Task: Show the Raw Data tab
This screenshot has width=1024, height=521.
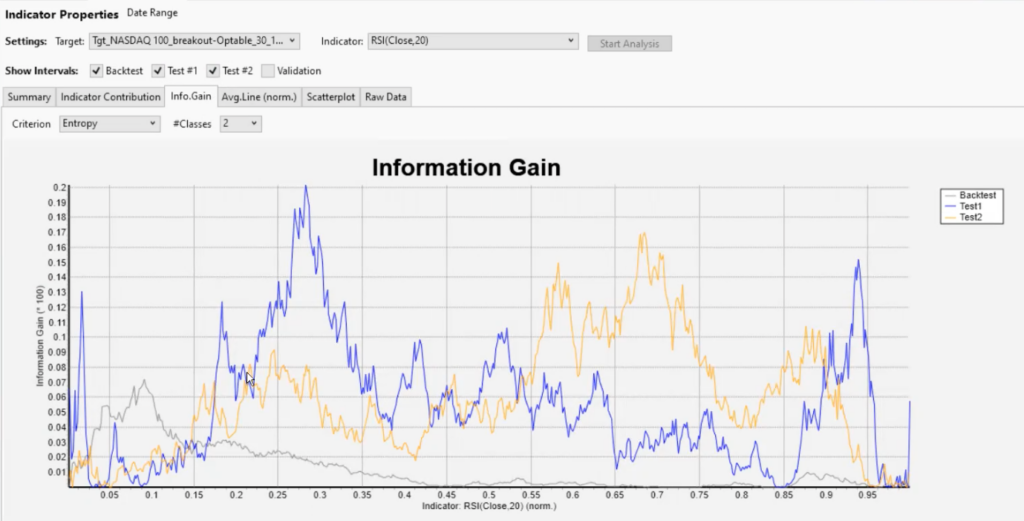Action: click(386, 97)
